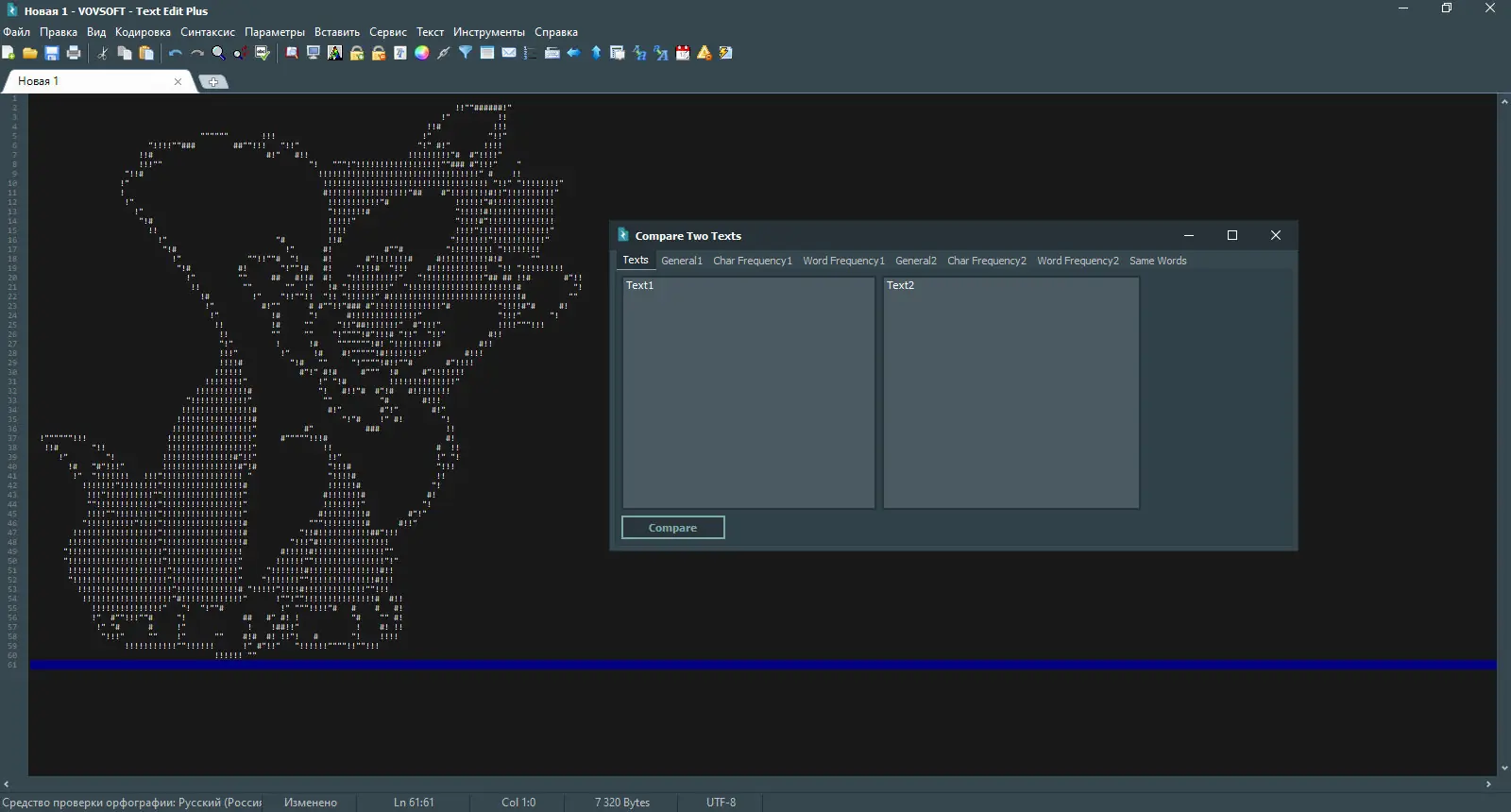Screen dimensions: 1511x812
Task: Open Find and Replace tool
Action: 241,53
